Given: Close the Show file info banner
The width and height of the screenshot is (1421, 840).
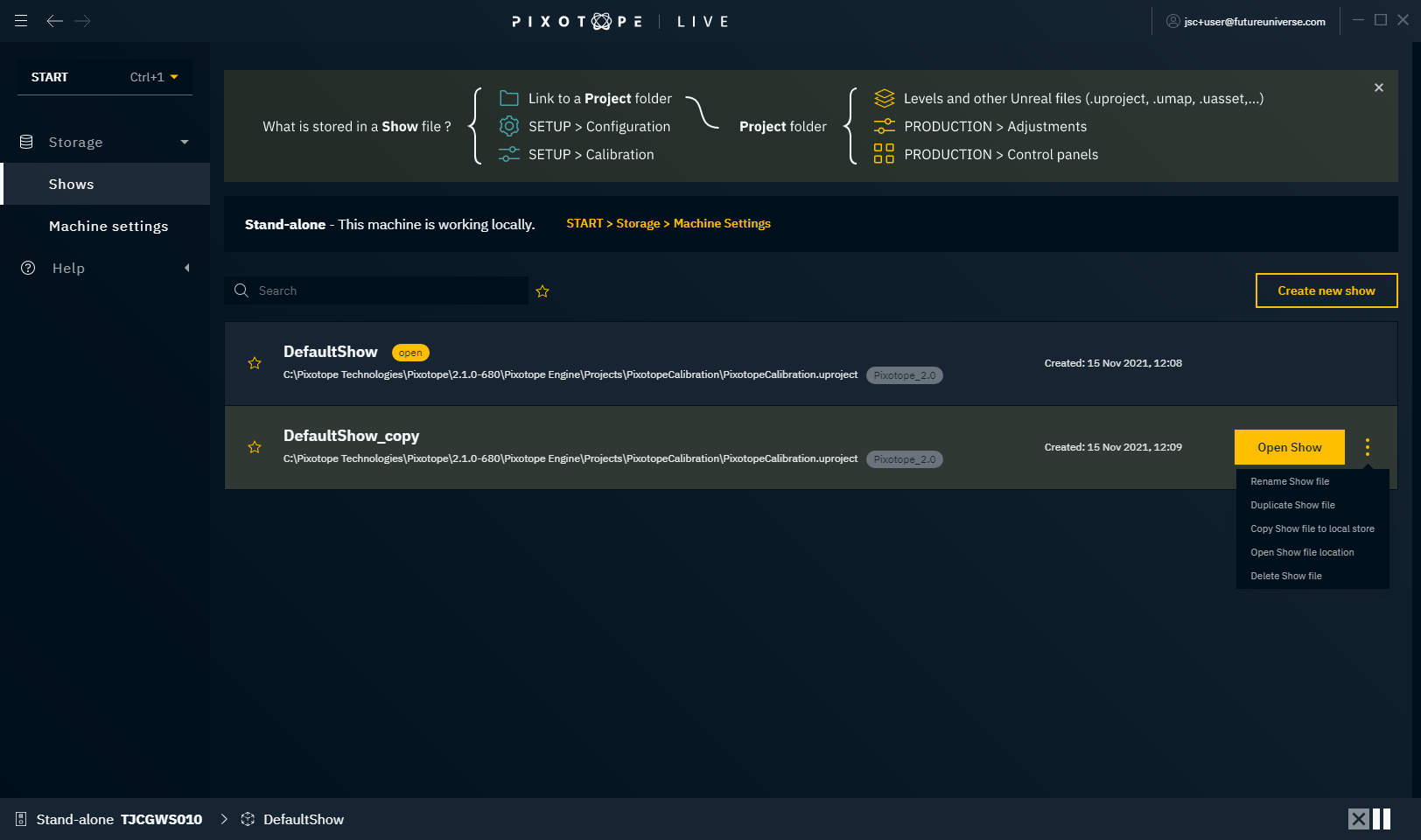Looking at the screenshot, I should pyautogui.click(x=1379, y=87).
